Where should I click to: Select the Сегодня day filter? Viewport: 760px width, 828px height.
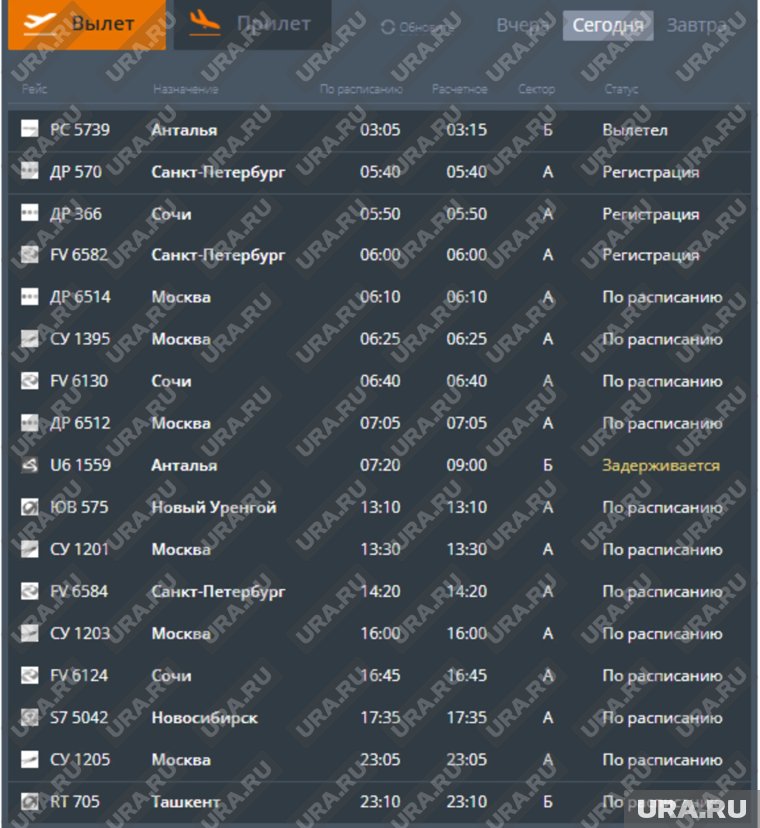point(608,26)
